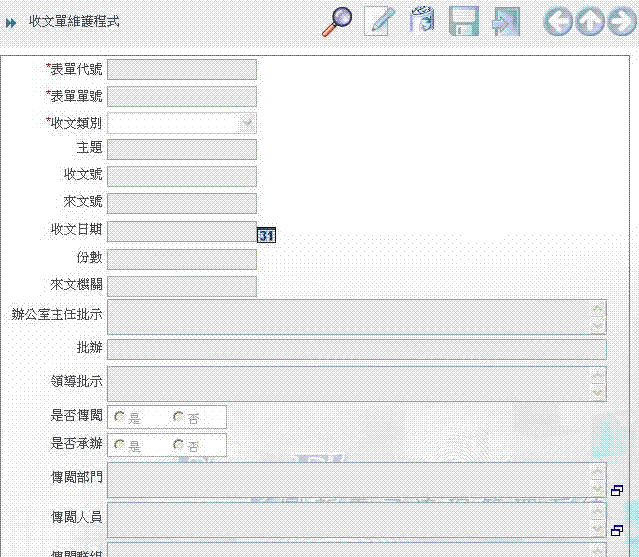The height and width of the screenshot is (557, 639).
Task: Click the 主題 text field
Action: [181, 149]
